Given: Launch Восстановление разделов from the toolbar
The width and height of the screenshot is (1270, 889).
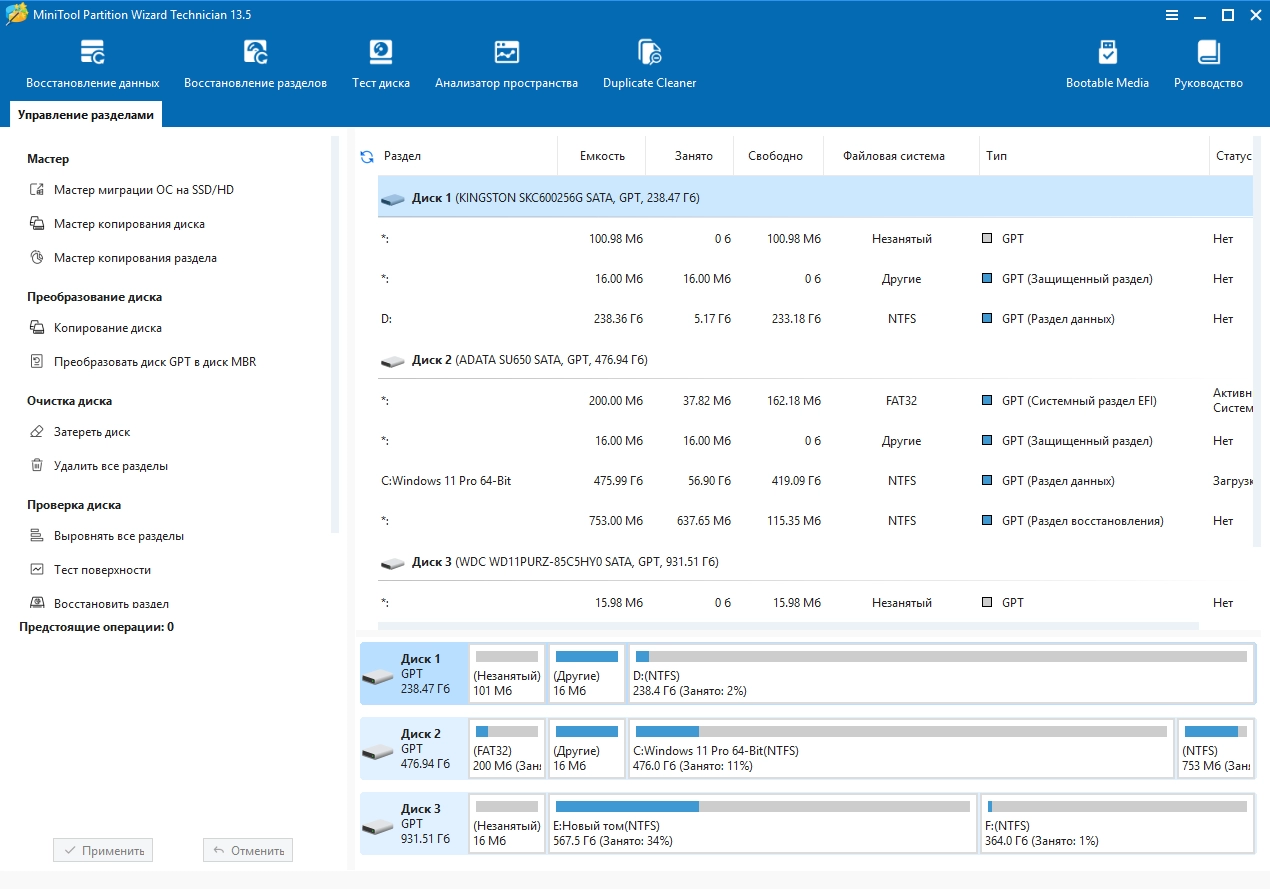Looking at the screenshot, I should [x=255, y=64].
